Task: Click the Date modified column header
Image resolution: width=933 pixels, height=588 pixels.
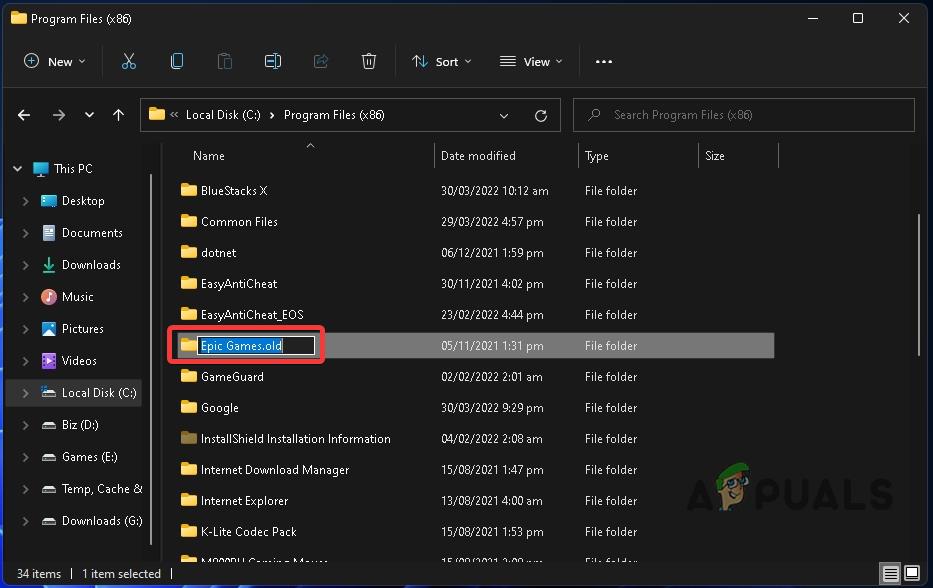Action: click(478, 156)
